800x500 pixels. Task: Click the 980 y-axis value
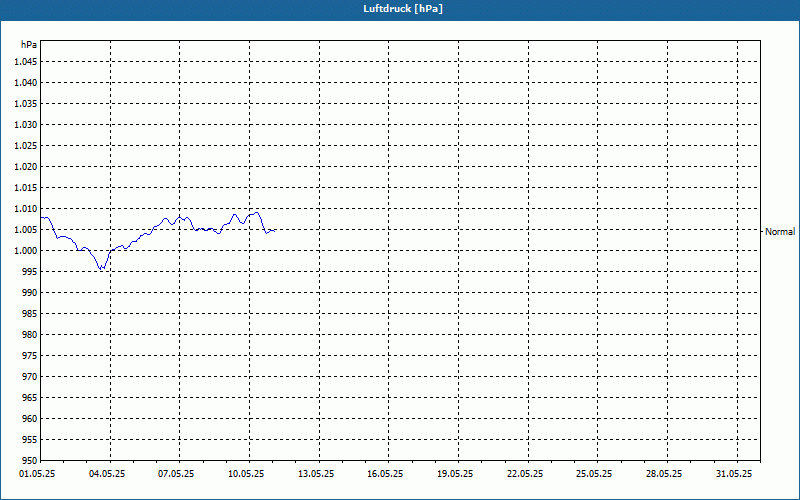click(30, 335)
